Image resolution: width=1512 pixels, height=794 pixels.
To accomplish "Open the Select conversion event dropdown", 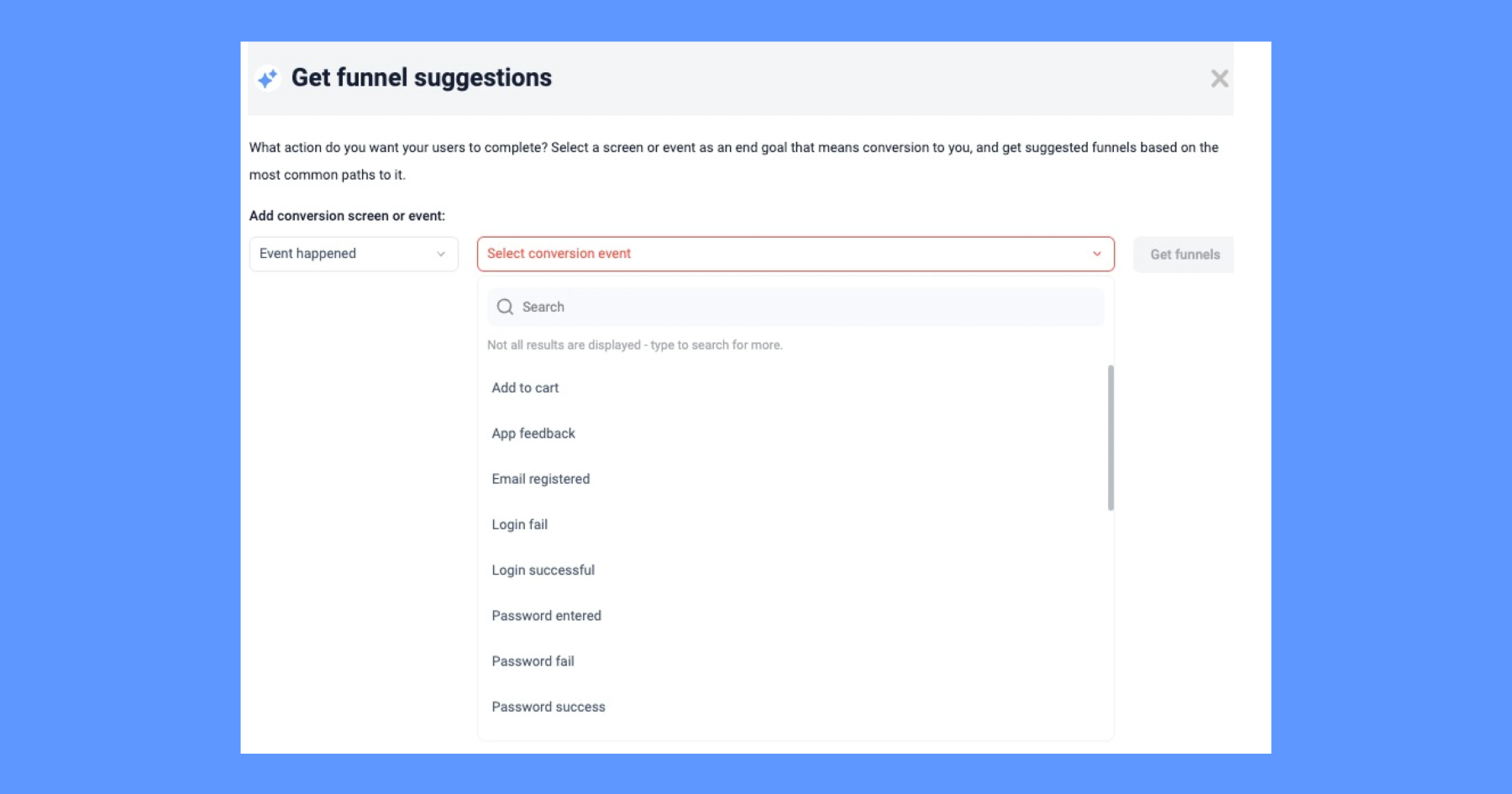I will pyautogui.click(x=795, y=253).
